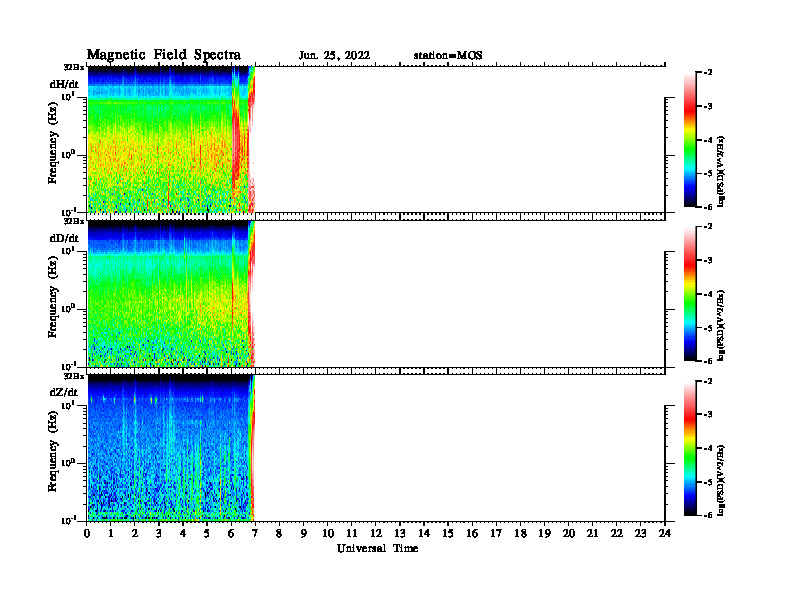
Task: Click the log PSD label of dH/dt color bar
Action: click(721, 171)
